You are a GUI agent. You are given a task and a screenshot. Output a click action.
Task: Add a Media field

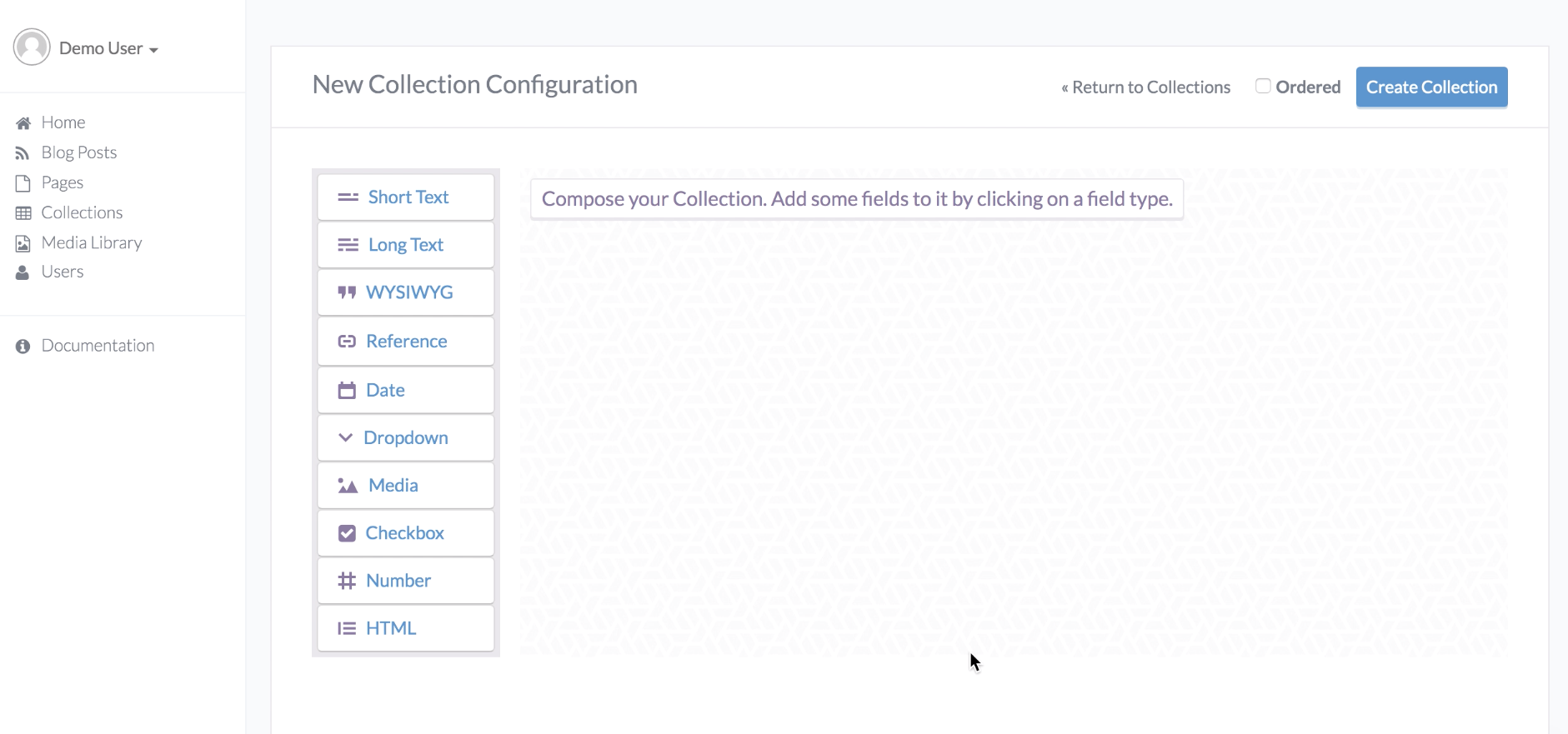tap(406, 486)
